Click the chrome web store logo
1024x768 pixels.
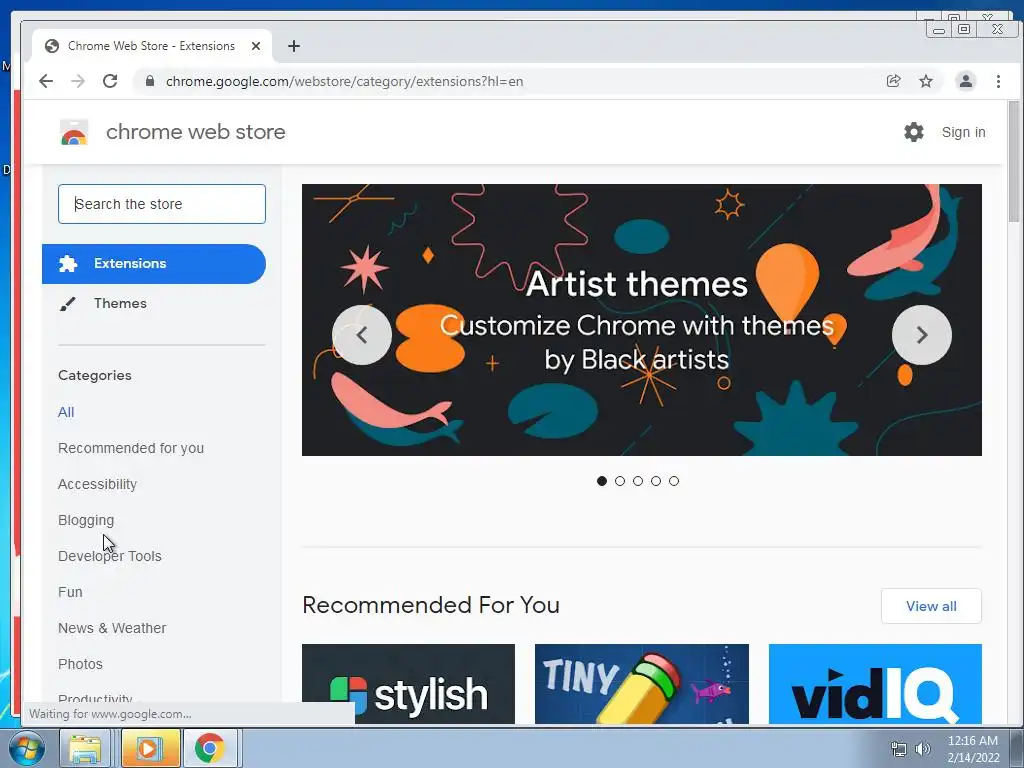click(74, 132)
